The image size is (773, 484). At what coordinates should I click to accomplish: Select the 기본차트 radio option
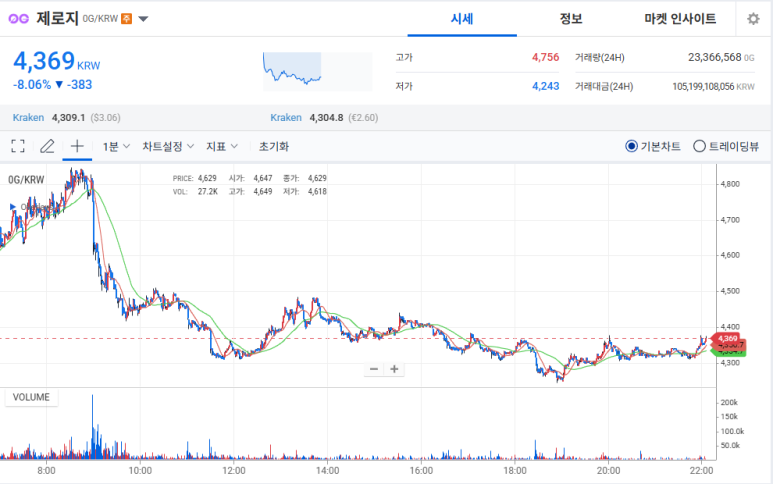pos(631,146)
